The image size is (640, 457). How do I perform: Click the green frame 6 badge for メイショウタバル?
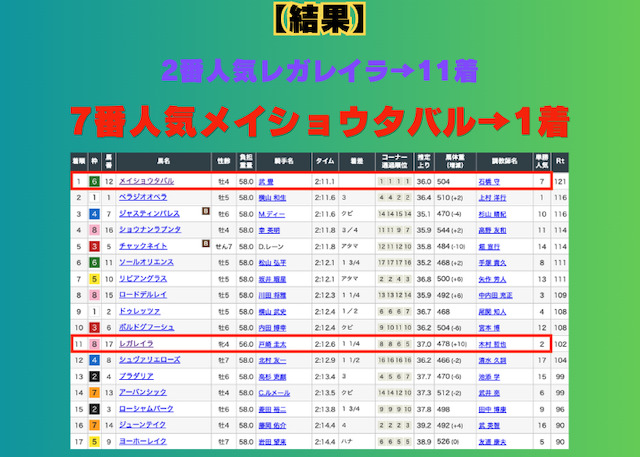pos(93,181)
